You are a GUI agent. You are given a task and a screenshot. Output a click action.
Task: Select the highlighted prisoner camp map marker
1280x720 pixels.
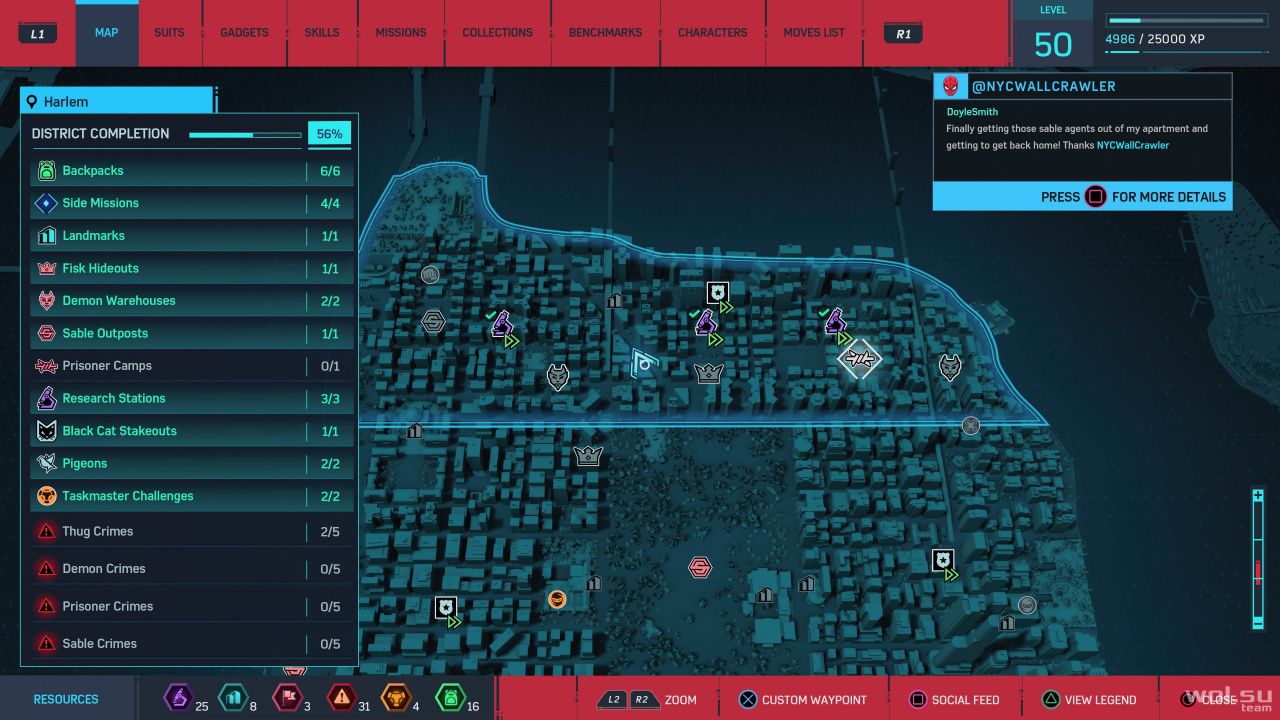[859, 358]
